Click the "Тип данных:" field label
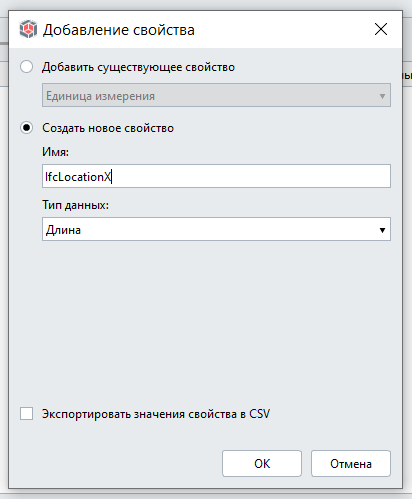This screenshot has height=499, width=412. [x=75, y=205]
